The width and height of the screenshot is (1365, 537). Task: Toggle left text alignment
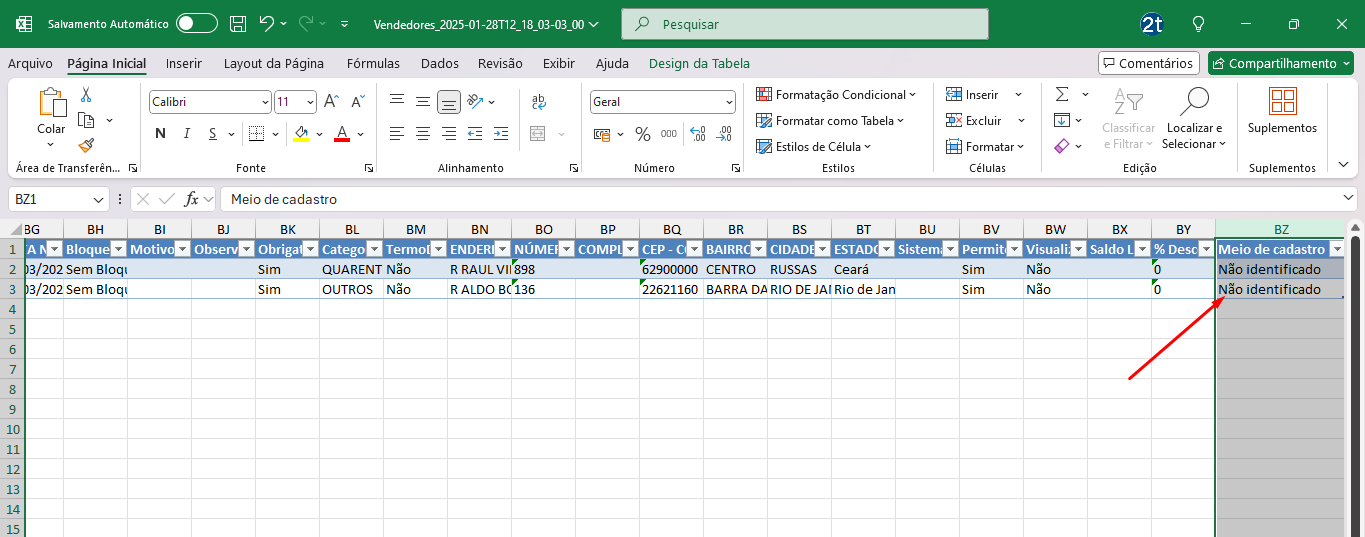(x=397, y=134)
